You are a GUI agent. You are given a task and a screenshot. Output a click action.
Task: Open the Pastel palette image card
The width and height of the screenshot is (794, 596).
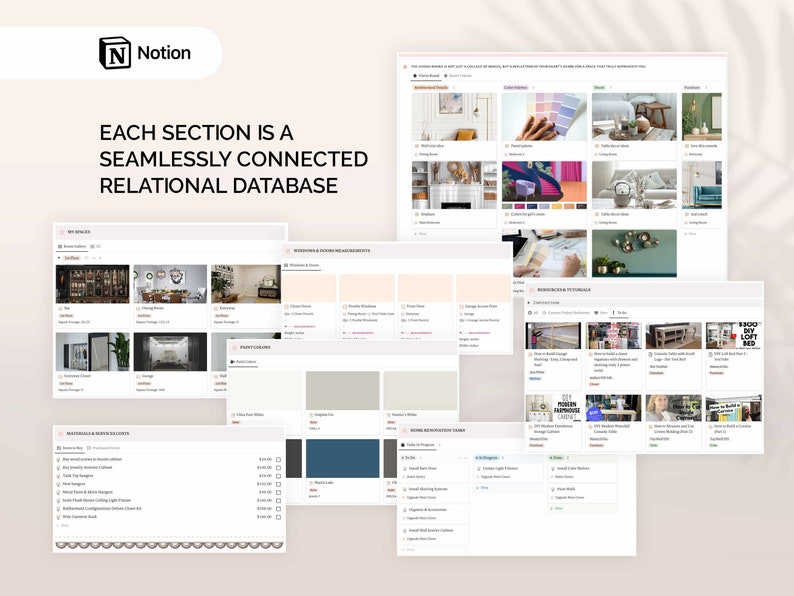click(x=544, y=117)
